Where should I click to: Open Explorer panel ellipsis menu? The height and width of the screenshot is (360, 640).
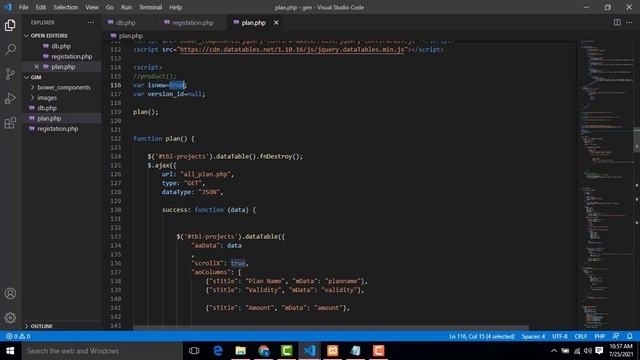click(91, 22)
